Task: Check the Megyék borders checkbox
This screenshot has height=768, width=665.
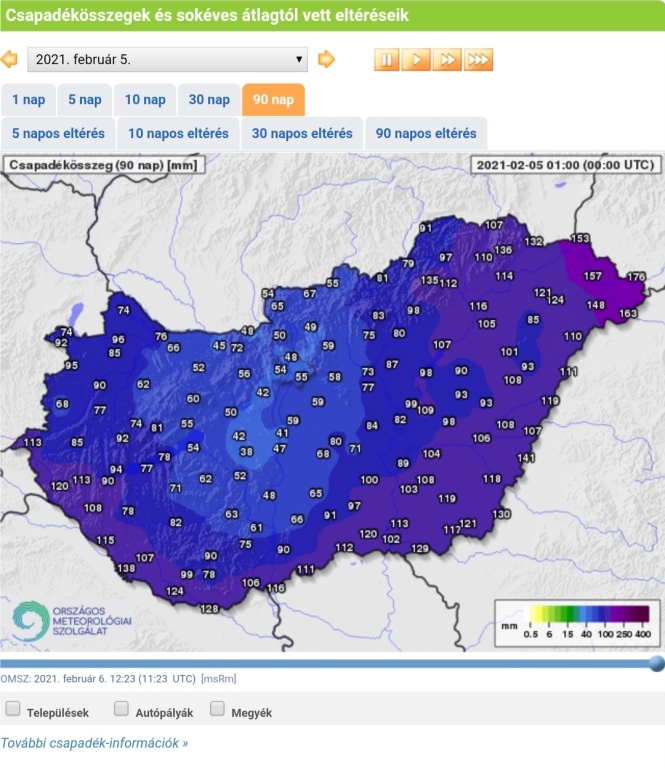Action: pos(217,709)
